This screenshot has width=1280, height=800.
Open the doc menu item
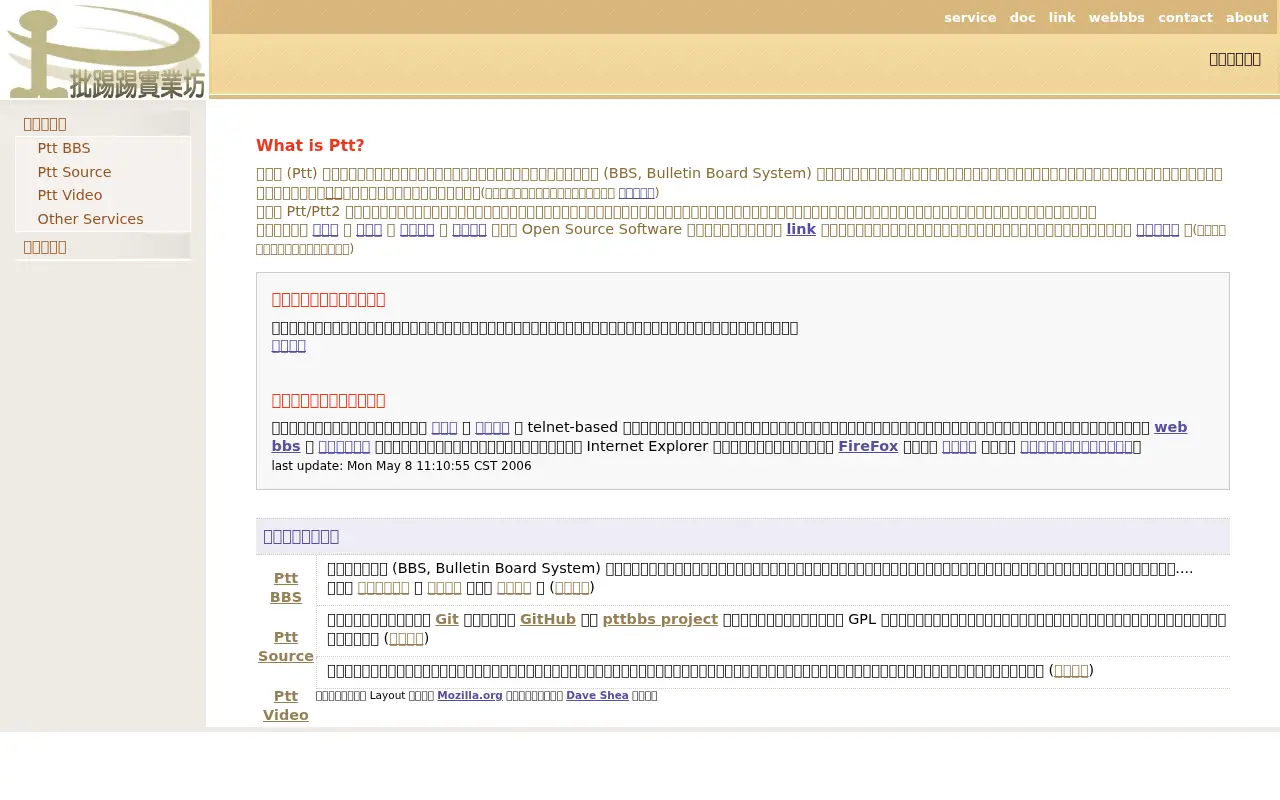point(1022,17)
